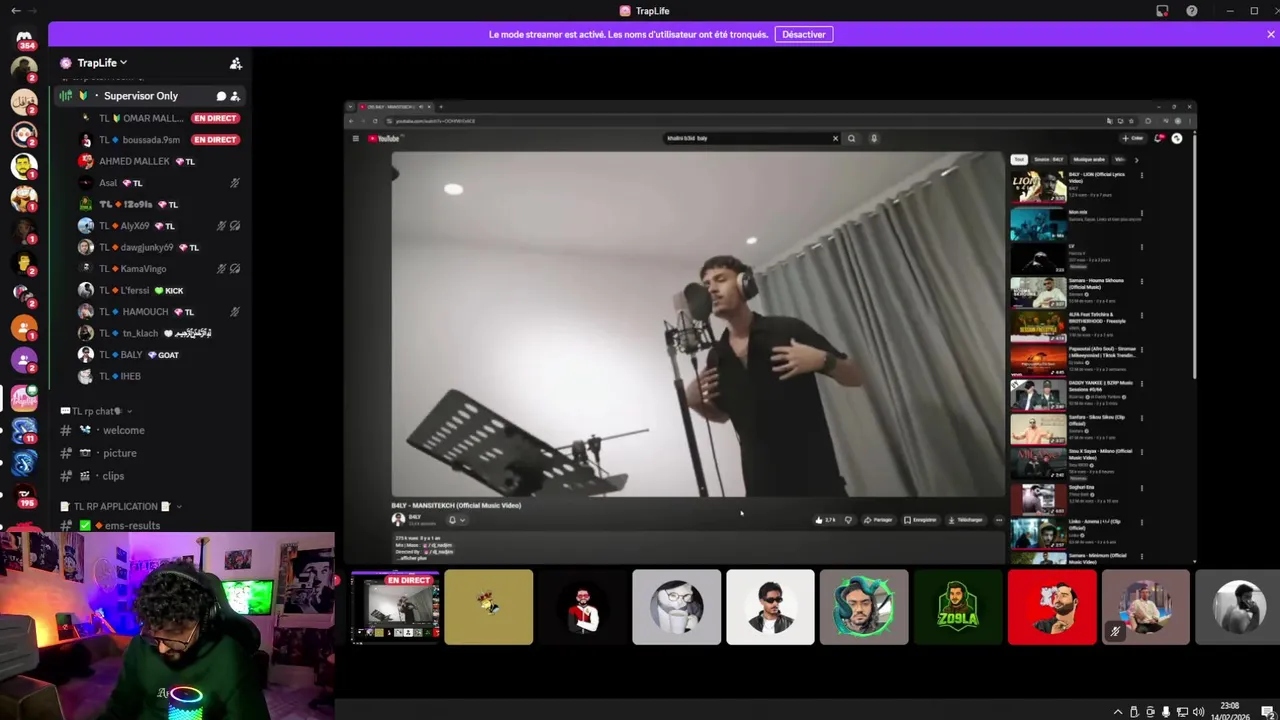Open the picture text channel
The image size is (1280, 720).
click(119, 453)
